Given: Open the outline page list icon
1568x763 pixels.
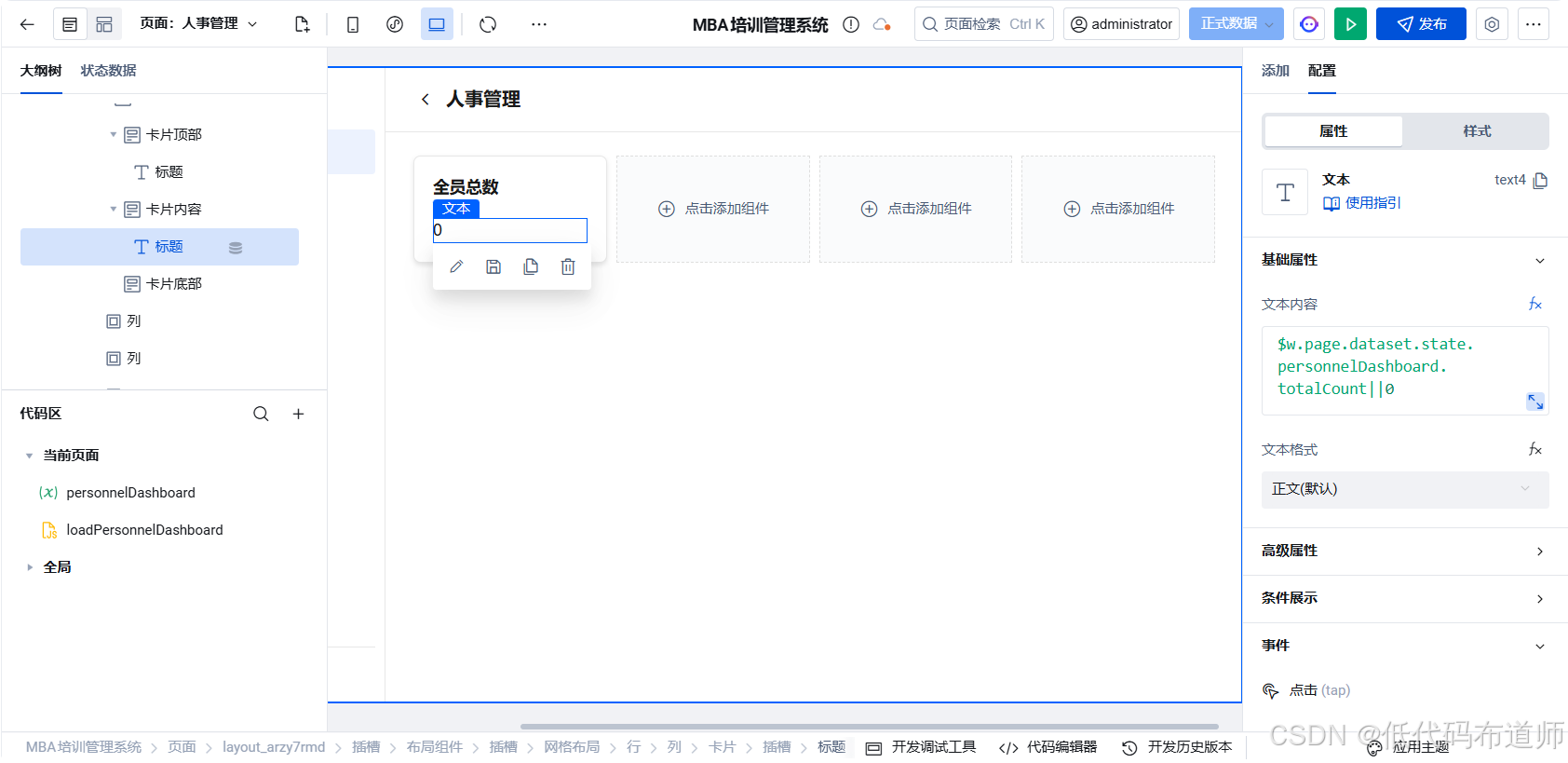Looking at the screenshot, I should coord(70,24).
